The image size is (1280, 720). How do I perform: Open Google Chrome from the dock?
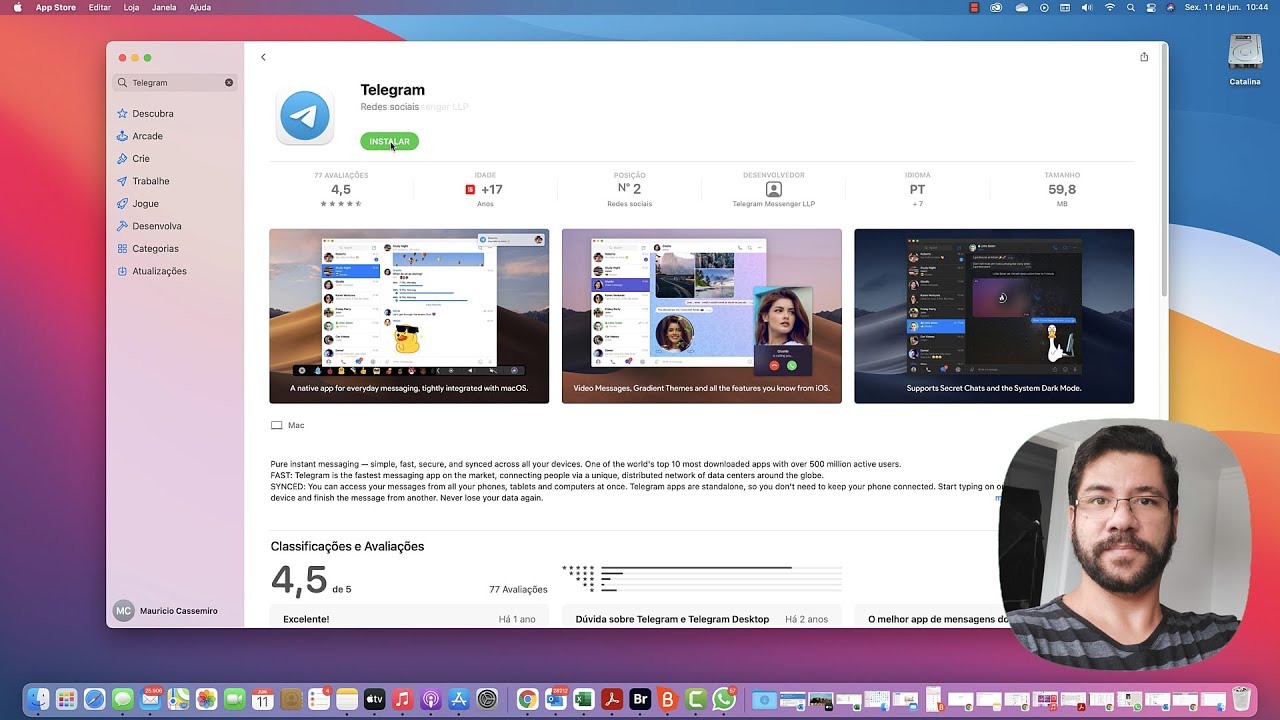(x=527, y=700)
